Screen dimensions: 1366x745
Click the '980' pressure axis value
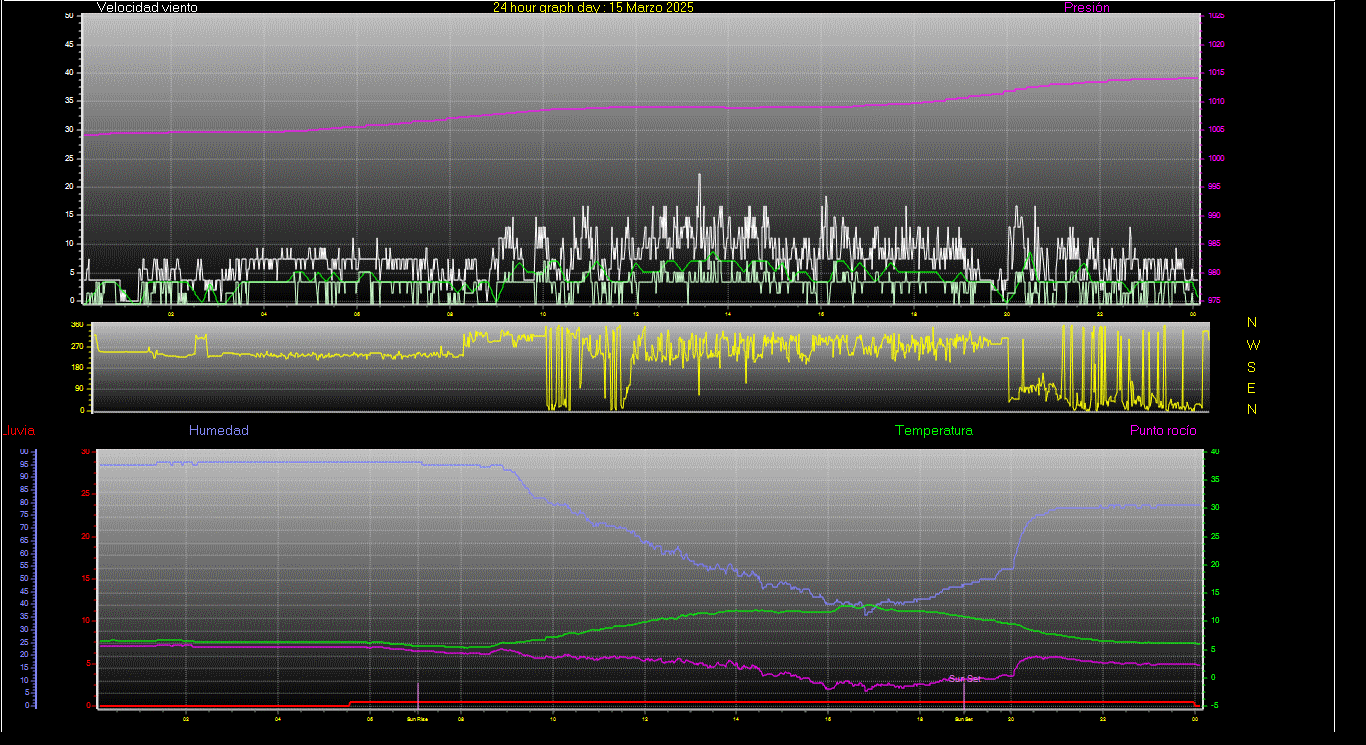(x=1214, y=272)
